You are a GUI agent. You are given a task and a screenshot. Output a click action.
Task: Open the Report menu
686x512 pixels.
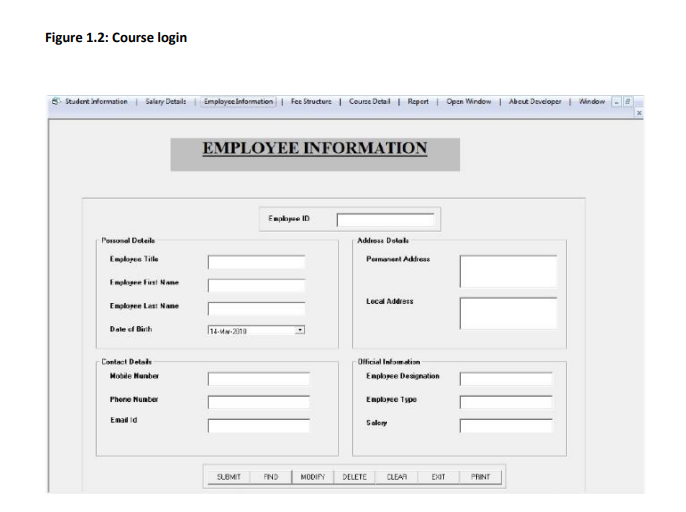pyautogui.click(x=418, y=102)
